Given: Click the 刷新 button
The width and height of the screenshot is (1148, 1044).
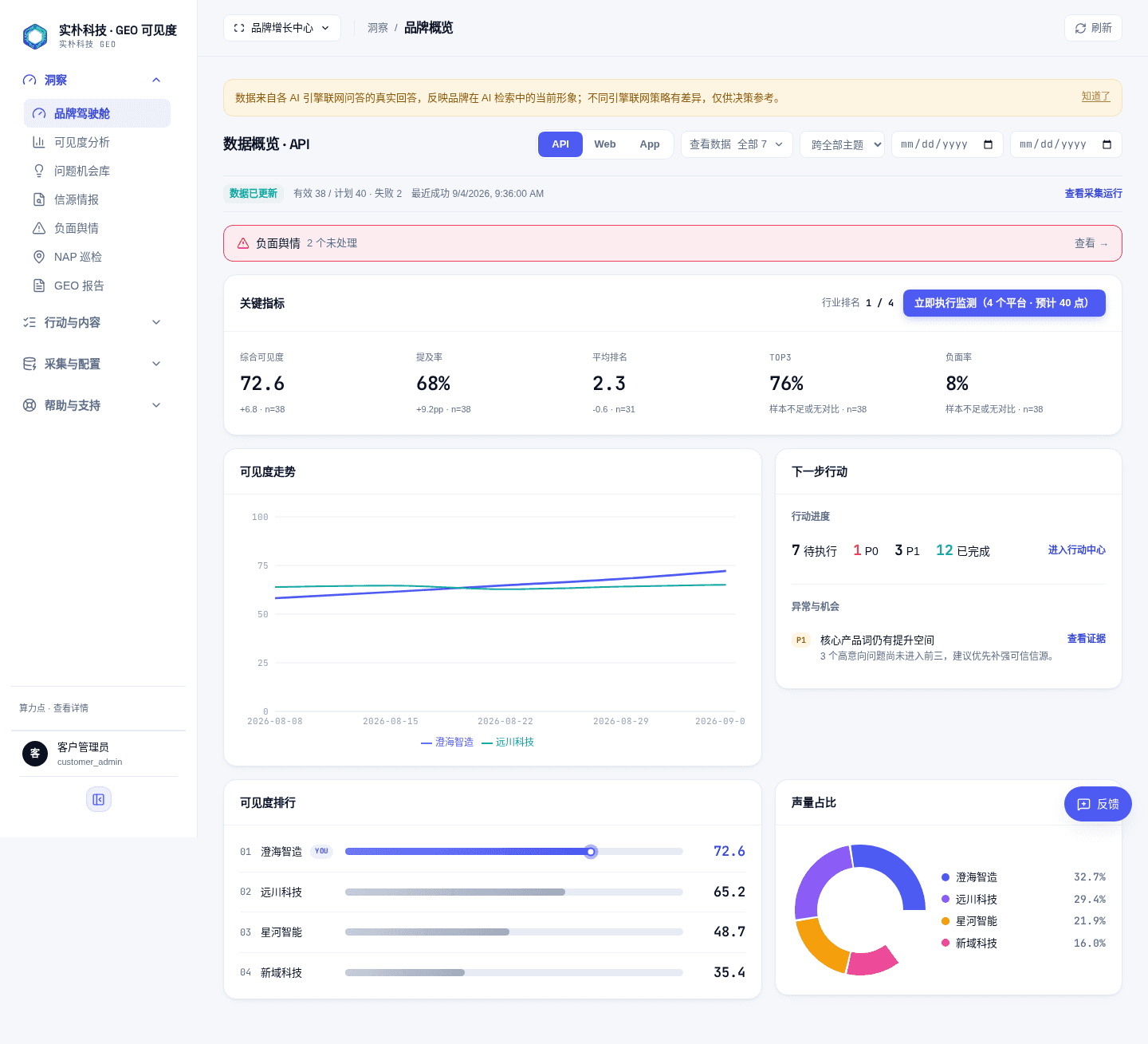Looking at the screenshot, I should (1093, 28).
